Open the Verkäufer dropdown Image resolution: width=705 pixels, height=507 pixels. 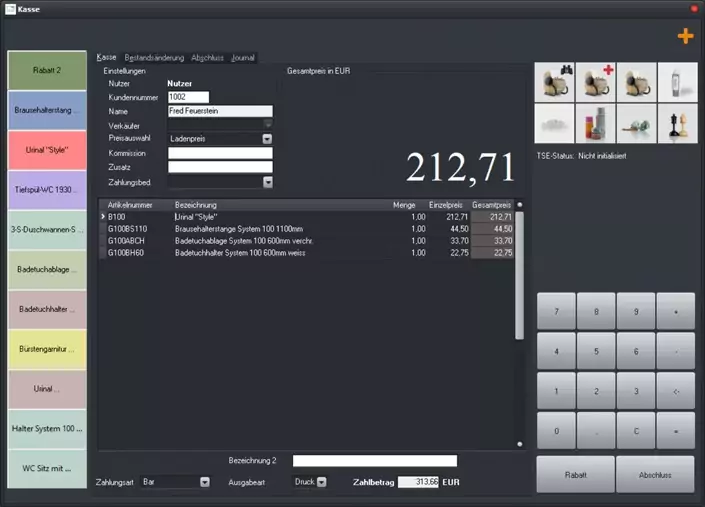268,125
